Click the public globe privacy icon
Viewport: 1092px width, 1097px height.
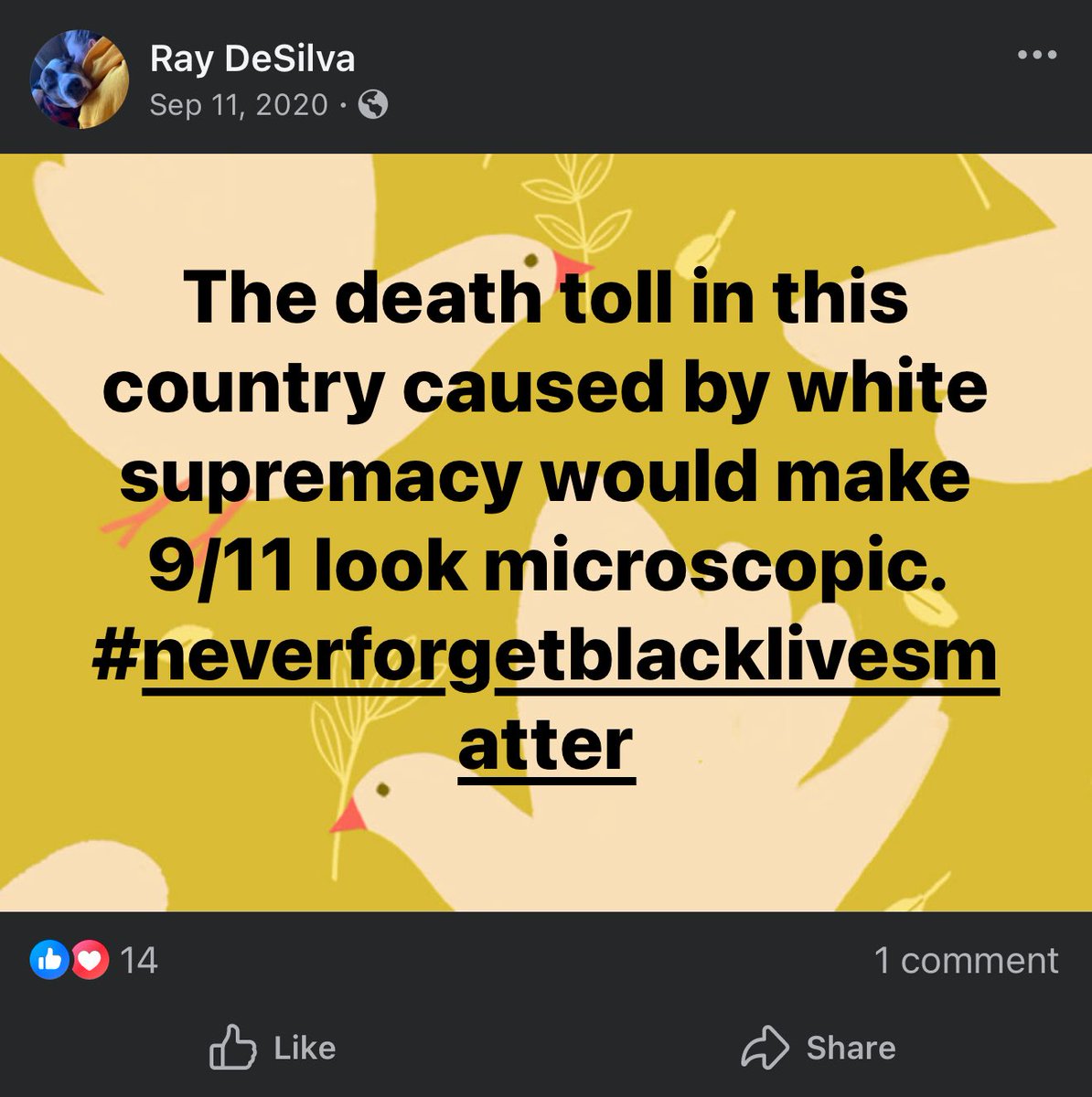(372, 105)
